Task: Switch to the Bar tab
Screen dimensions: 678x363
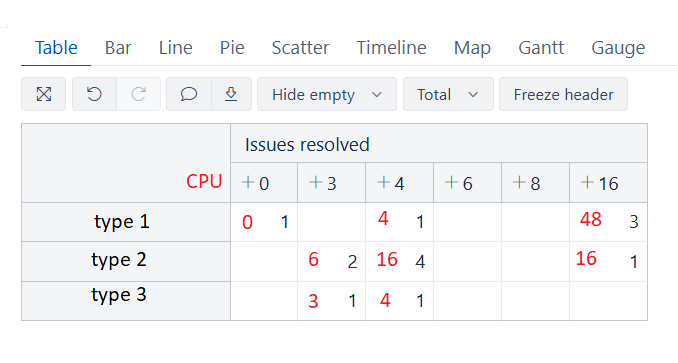Action: [x=118, y=48]
